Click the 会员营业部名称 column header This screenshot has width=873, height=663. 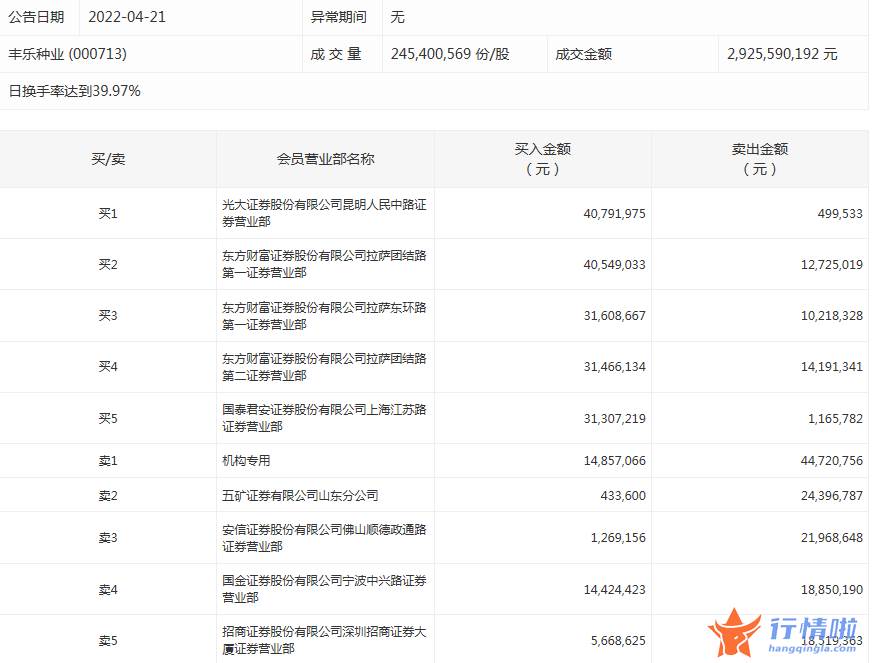click(x=326, y=159)
